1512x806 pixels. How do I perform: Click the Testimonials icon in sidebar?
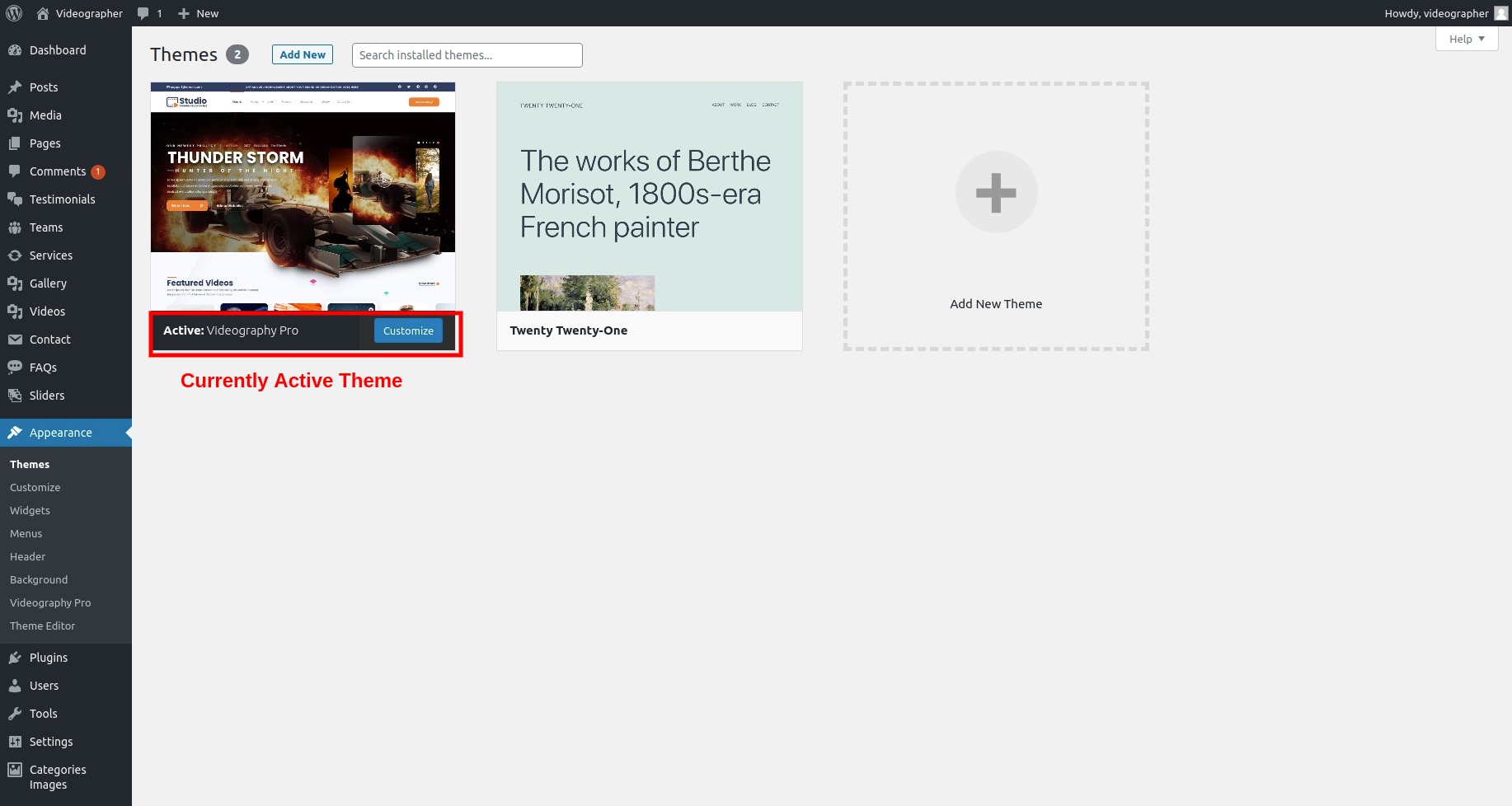[x=15, y=199]
